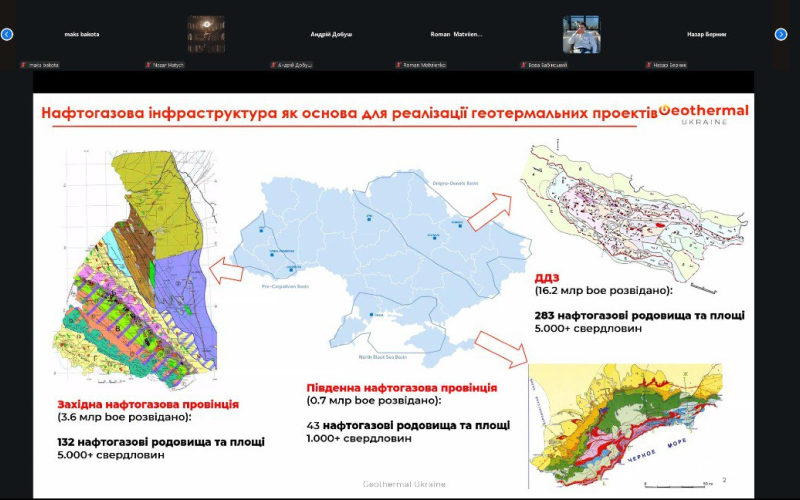Click muted mic icon beside Roman Matviienko label
Viewport: 800px width, 500px height.
click(x=399, y=65)
